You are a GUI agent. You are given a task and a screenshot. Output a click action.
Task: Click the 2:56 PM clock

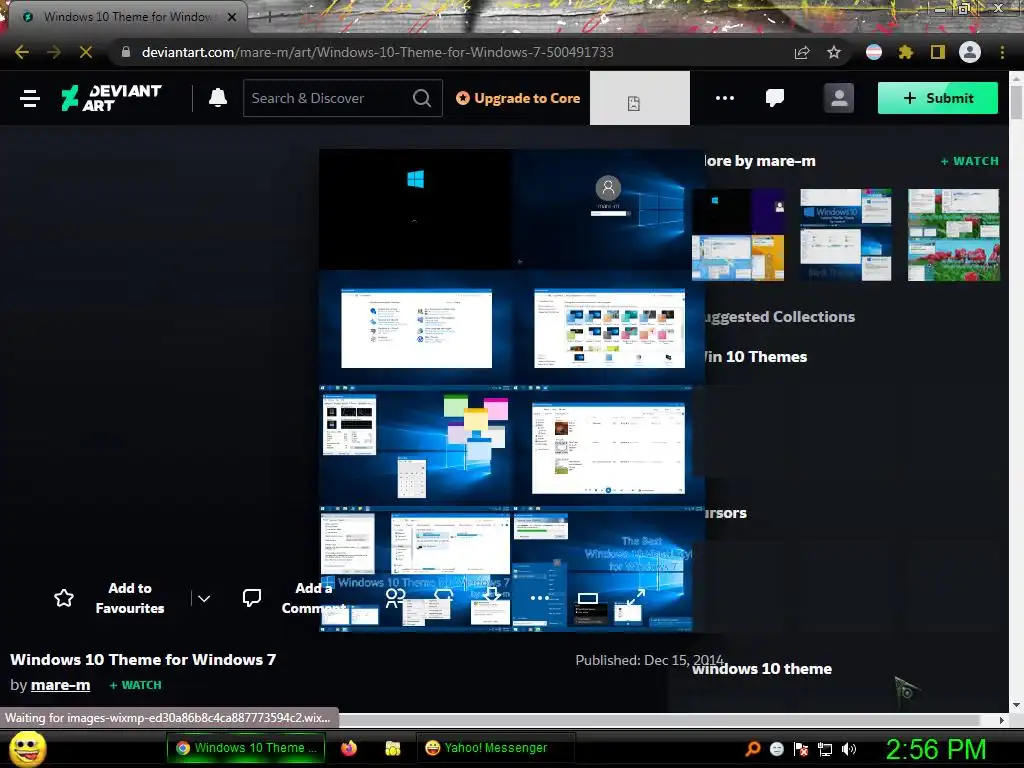935,748
